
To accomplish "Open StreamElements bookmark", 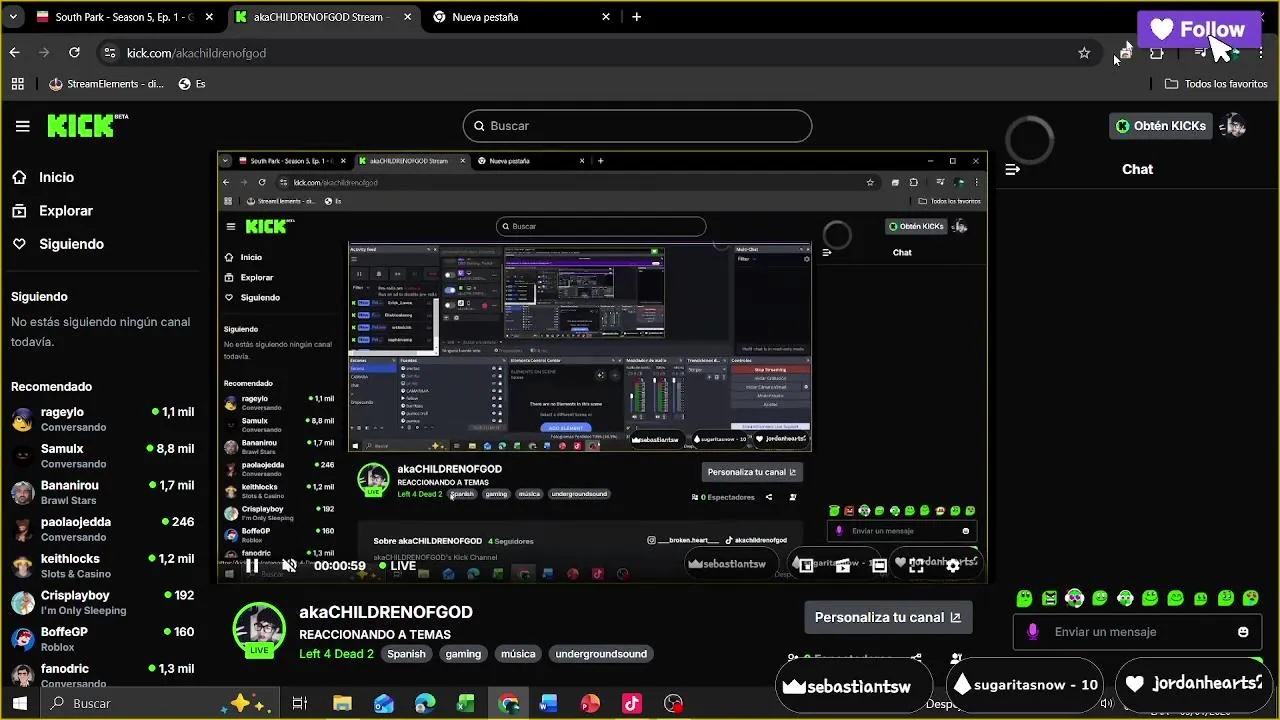I will tap(106, 84).
